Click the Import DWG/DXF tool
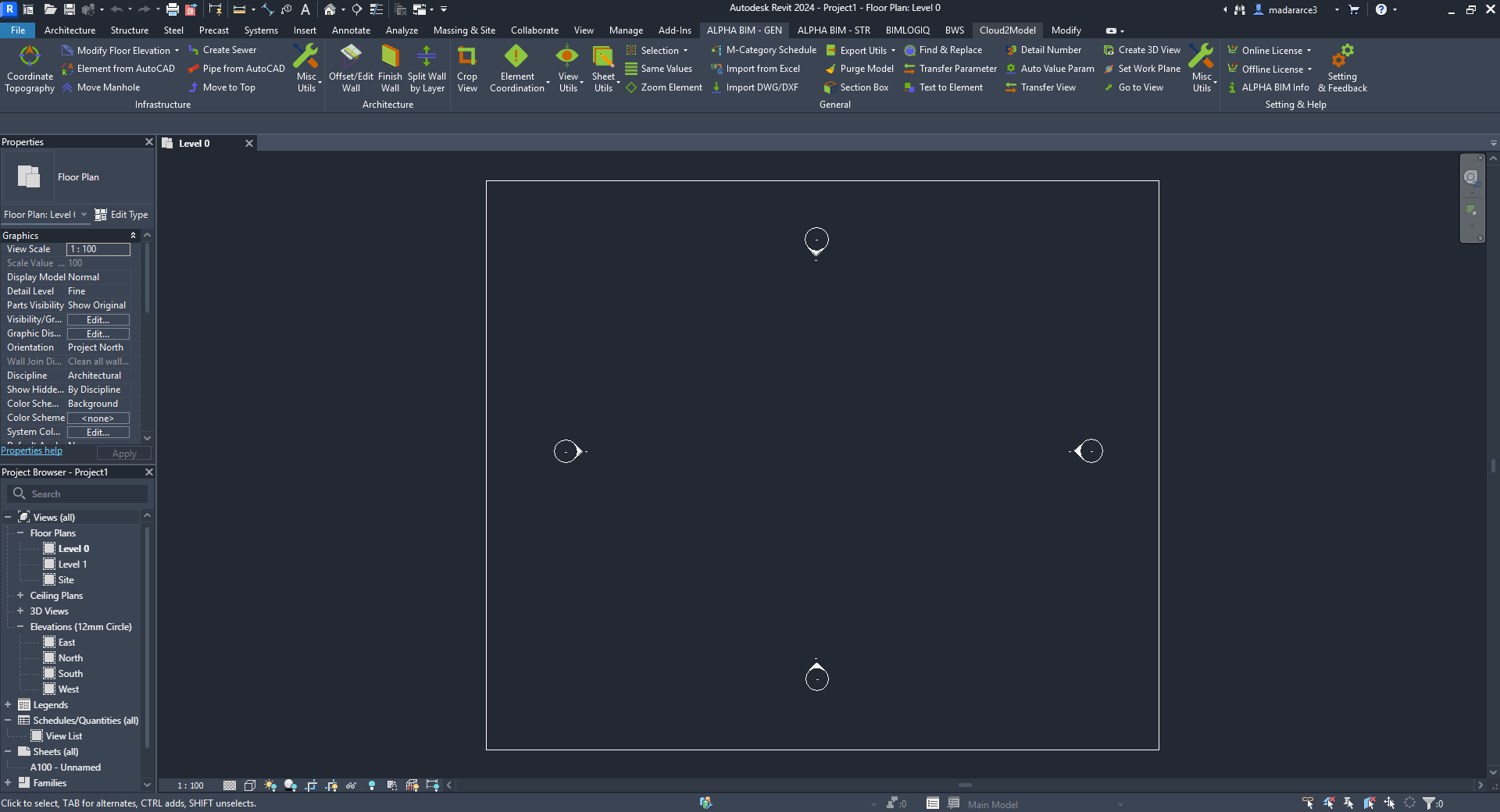Viewport: 1500px width, 812px height. (x=755, y=87)
